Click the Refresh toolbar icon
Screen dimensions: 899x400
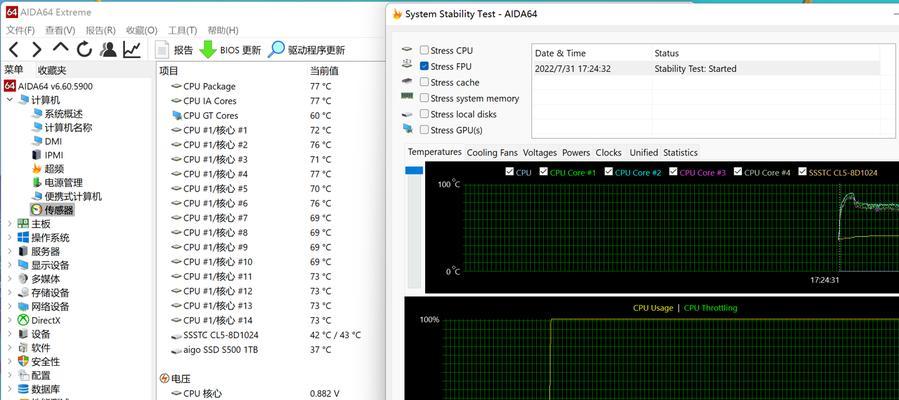84,50
